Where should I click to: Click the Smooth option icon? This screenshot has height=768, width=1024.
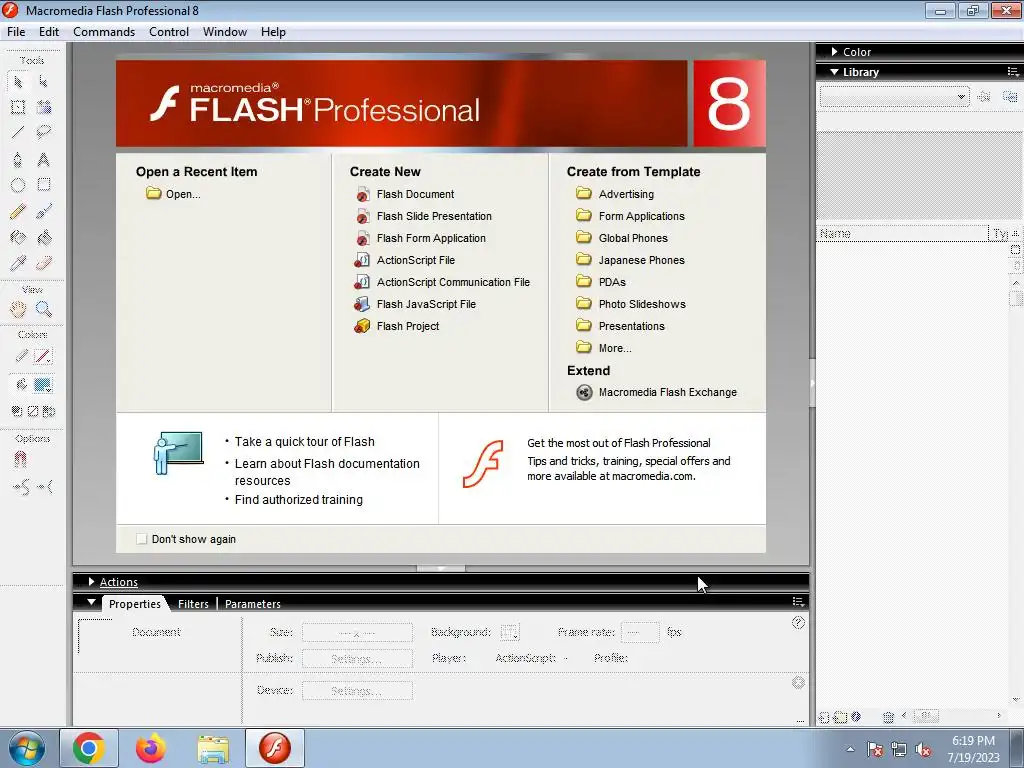click(x=21, y=487)
